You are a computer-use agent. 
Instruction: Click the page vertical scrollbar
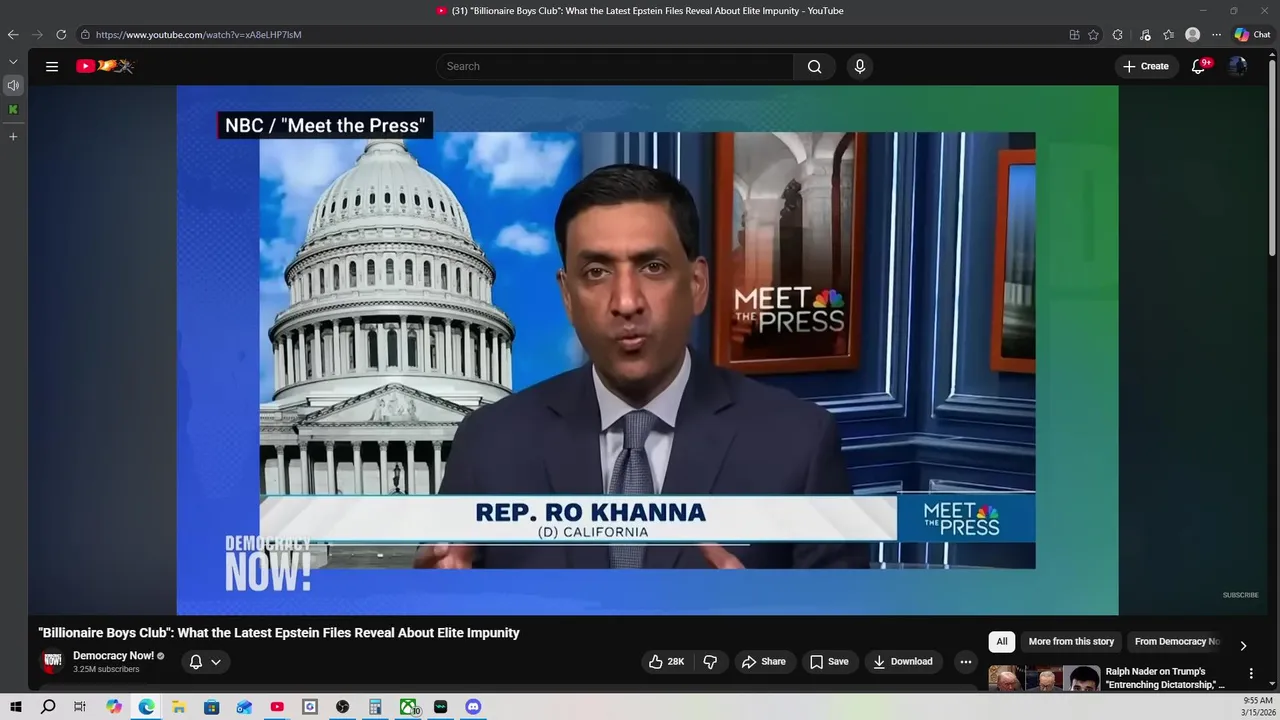(x=1273, y=160)
